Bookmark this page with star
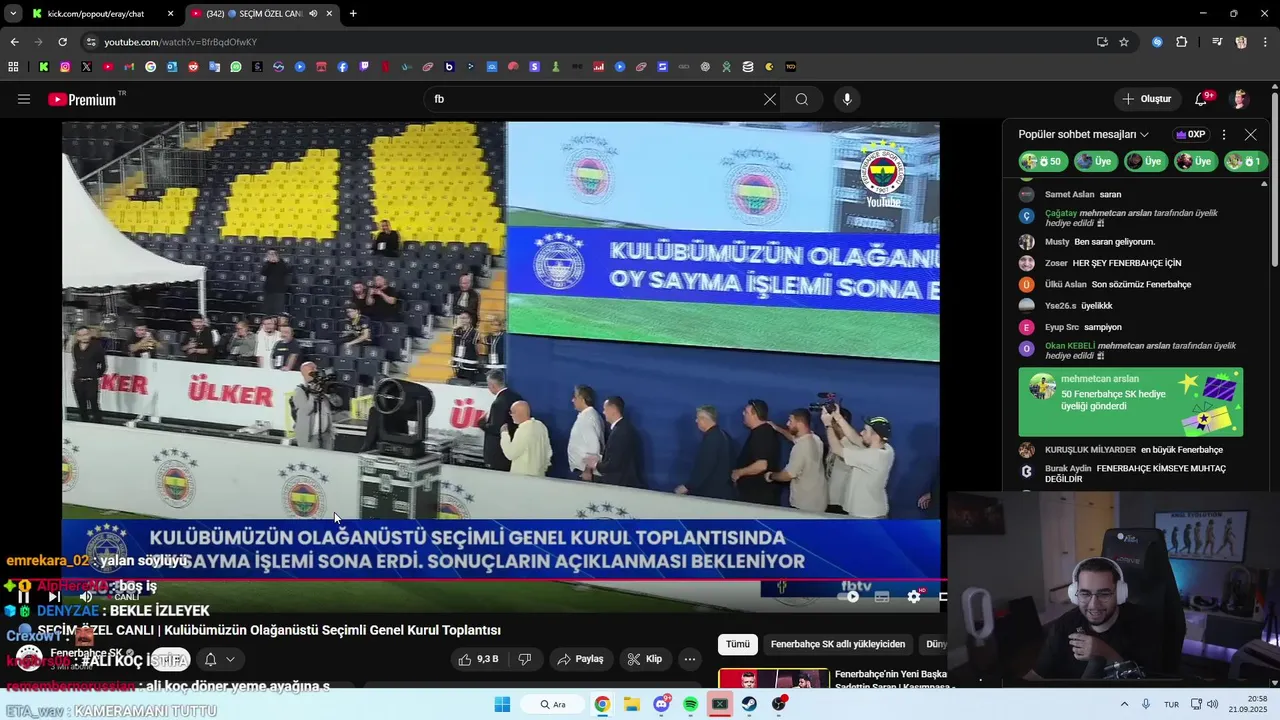This screenshot has height=720, width=1280. pos(1124,42)
